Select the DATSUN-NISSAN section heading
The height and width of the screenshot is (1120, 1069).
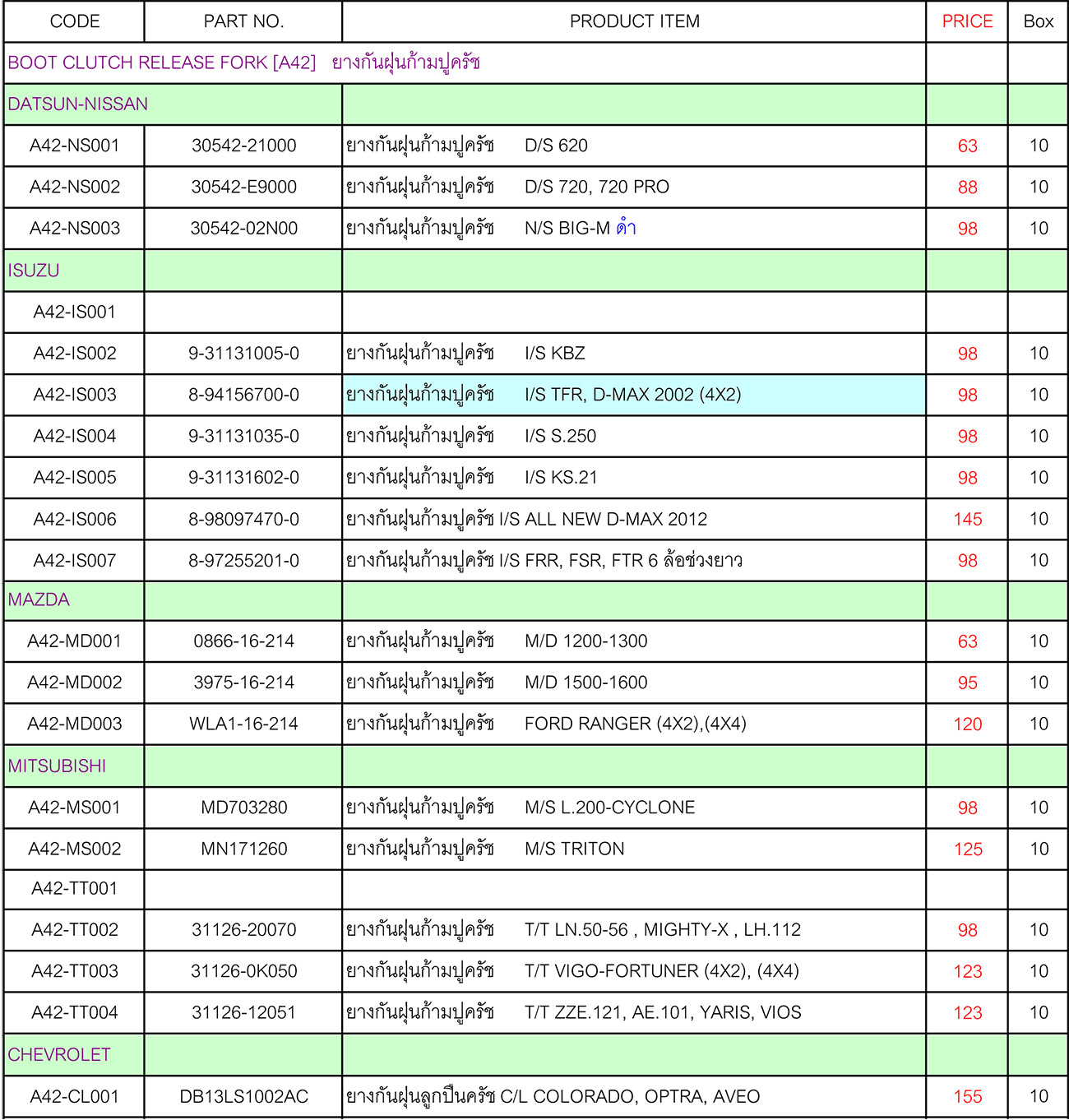coord(78,104)
